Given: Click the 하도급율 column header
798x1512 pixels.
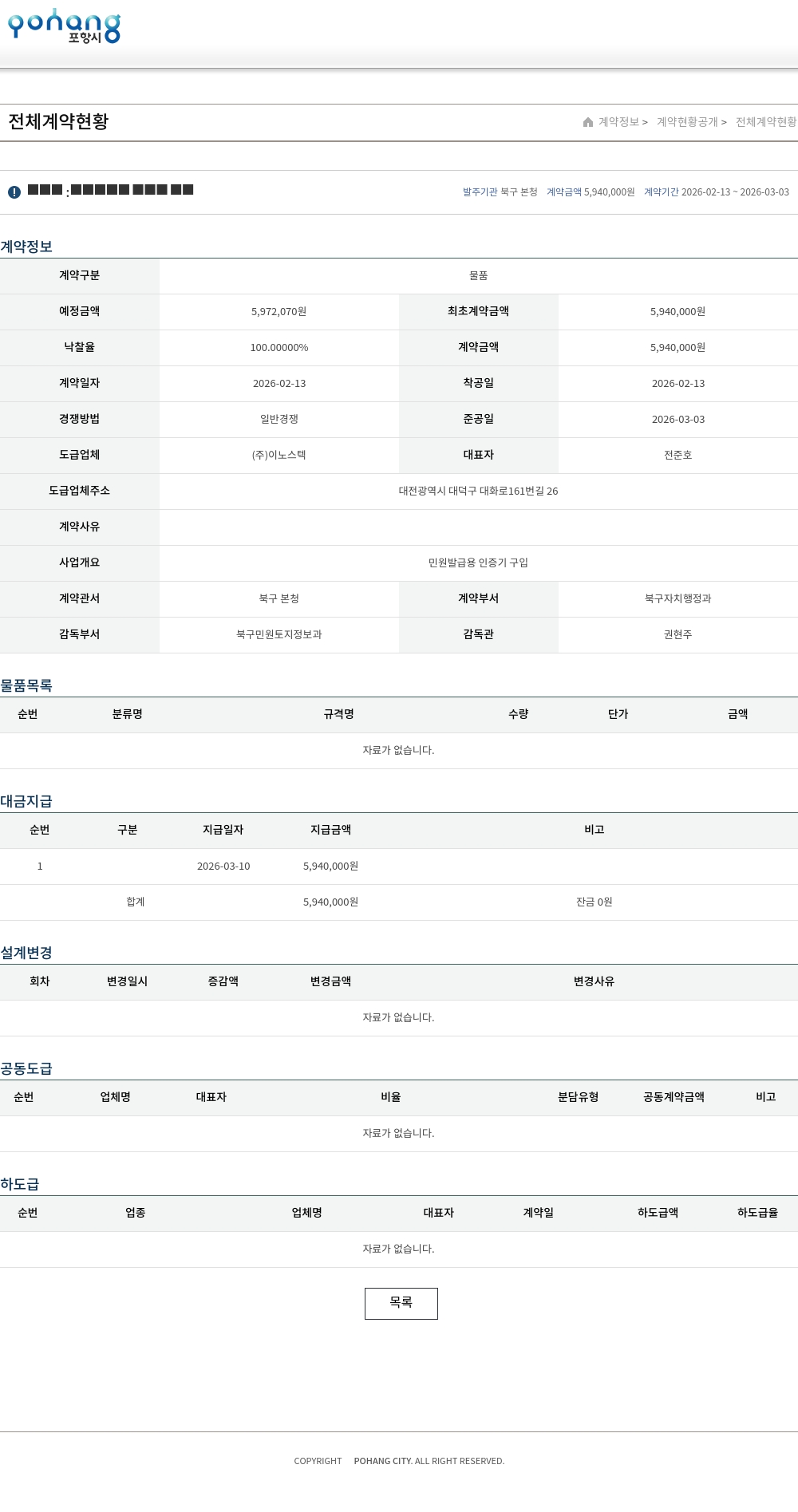Looking at the screenshot, I should pos(757,1213).
